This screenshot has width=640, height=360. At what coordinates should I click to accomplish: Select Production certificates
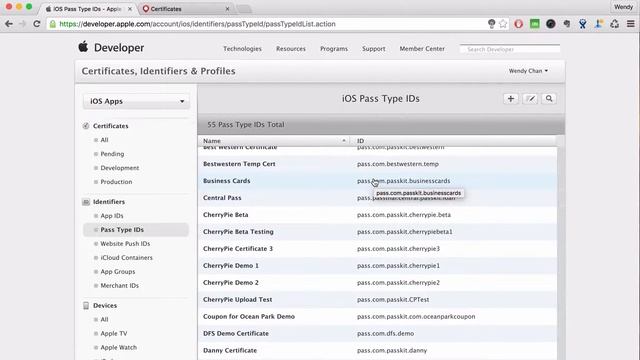pyautogui.click(x=116, y=182)
